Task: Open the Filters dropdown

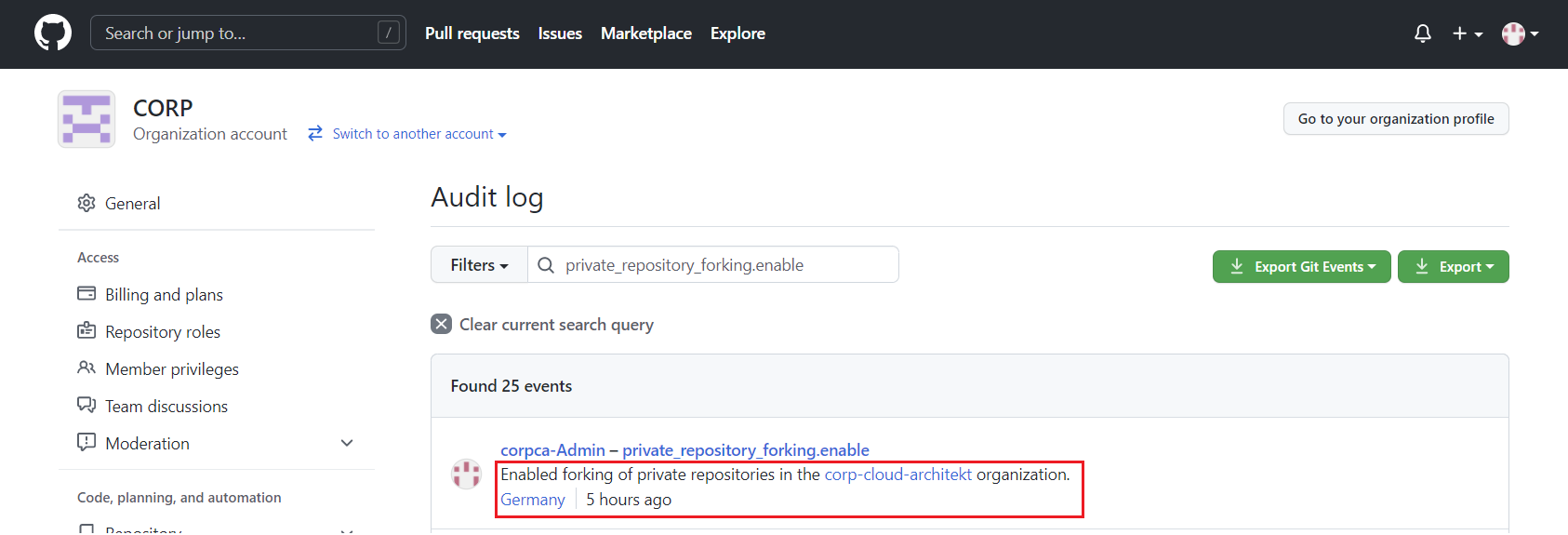Action: coord(479,265)
